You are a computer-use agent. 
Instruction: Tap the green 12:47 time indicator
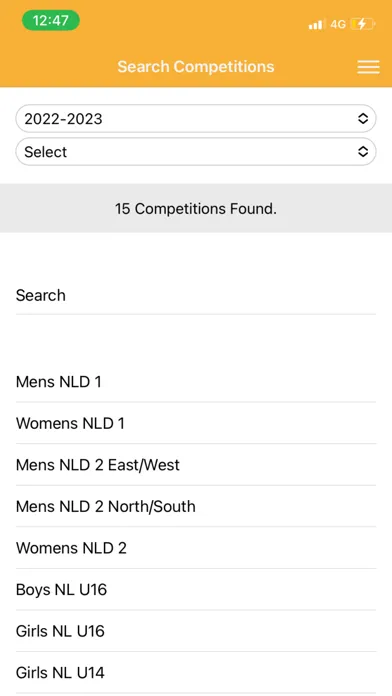tap(51, 20)
